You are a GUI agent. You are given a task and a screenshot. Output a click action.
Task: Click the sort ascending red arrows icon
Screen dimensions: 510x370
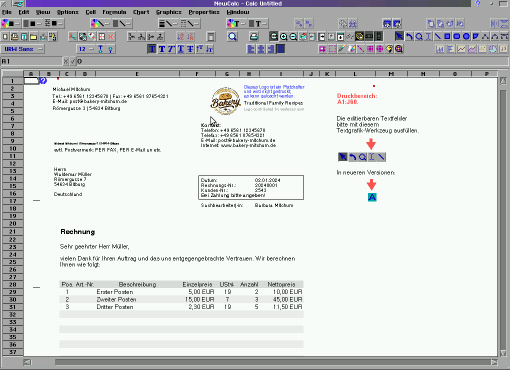click(180, 36)
